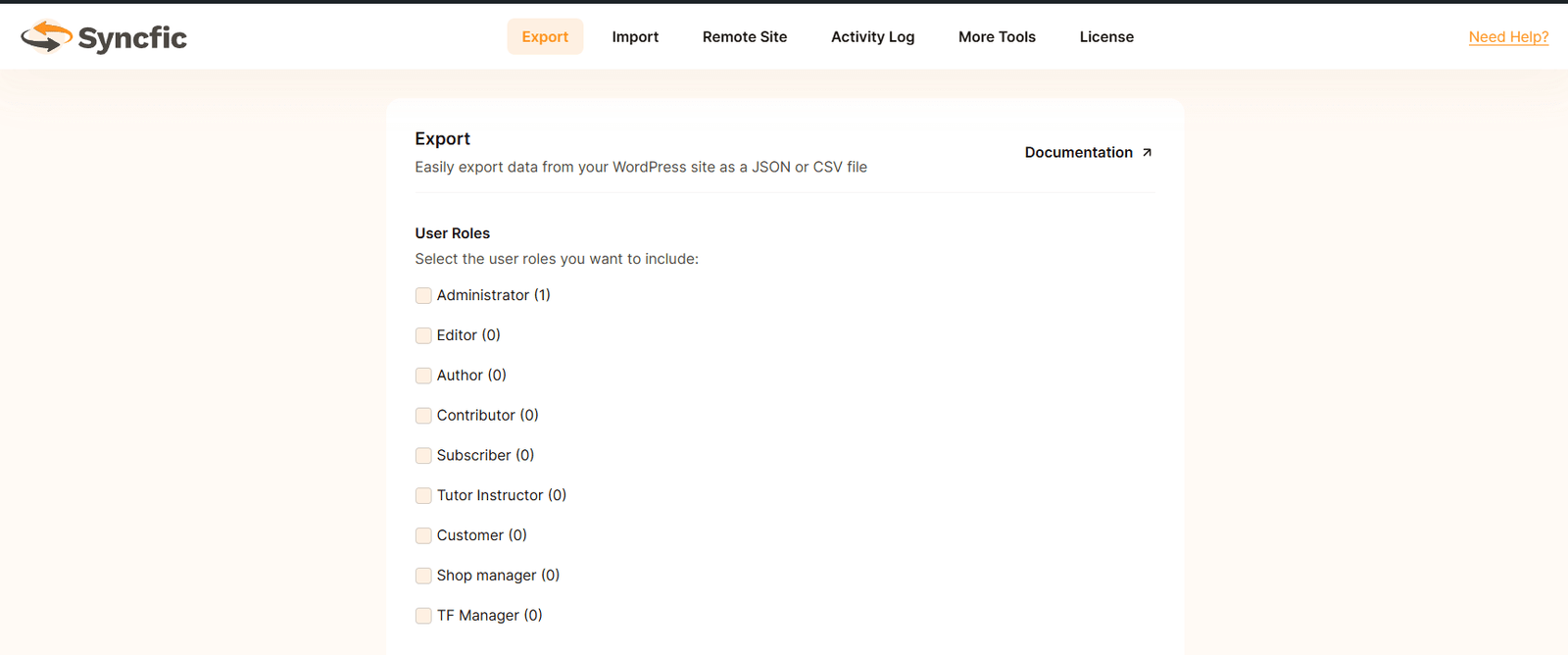
Task: Click the Syncfic brand name text
Action: (x=132, y=38)
